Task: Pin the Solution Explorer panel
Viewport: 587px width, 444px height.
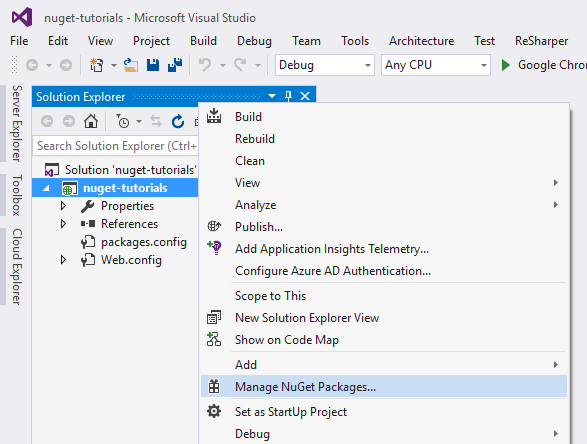Action: point(288,96)
